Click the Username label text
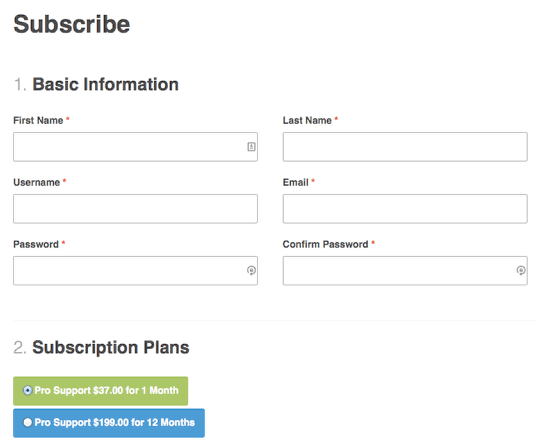 [37, 183]
